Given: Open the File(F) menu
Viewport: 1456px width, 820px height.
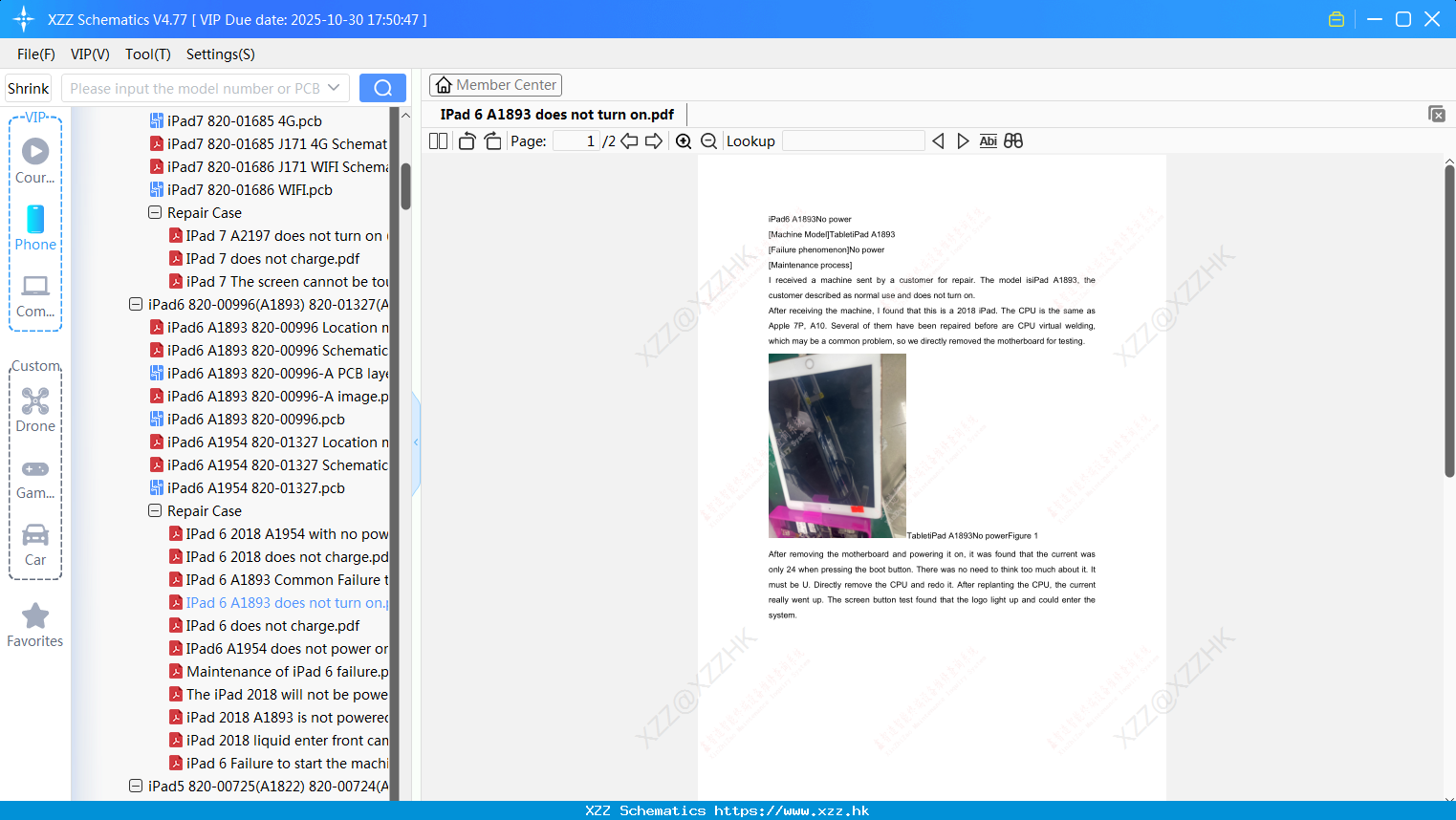Looking at the screenshot, I should tap(36, 54).
